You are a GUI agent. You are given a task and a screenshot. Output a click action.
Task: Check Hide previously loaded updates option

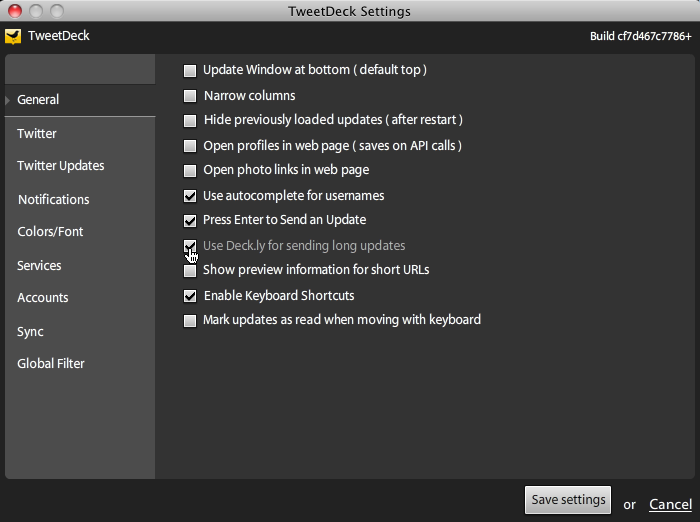190,121
